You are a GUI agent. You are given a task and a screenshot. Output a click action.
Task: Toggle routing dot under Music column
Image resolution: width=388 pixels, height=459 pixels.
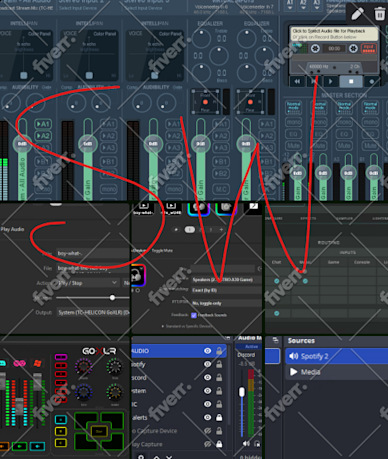point(305,281)
